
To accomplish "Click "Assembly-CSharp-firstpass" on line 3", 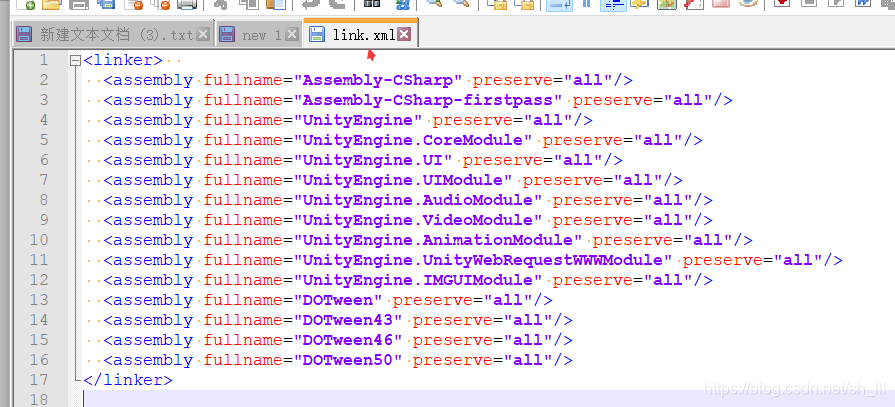I will pyautogui.click(x=428, y=100).
